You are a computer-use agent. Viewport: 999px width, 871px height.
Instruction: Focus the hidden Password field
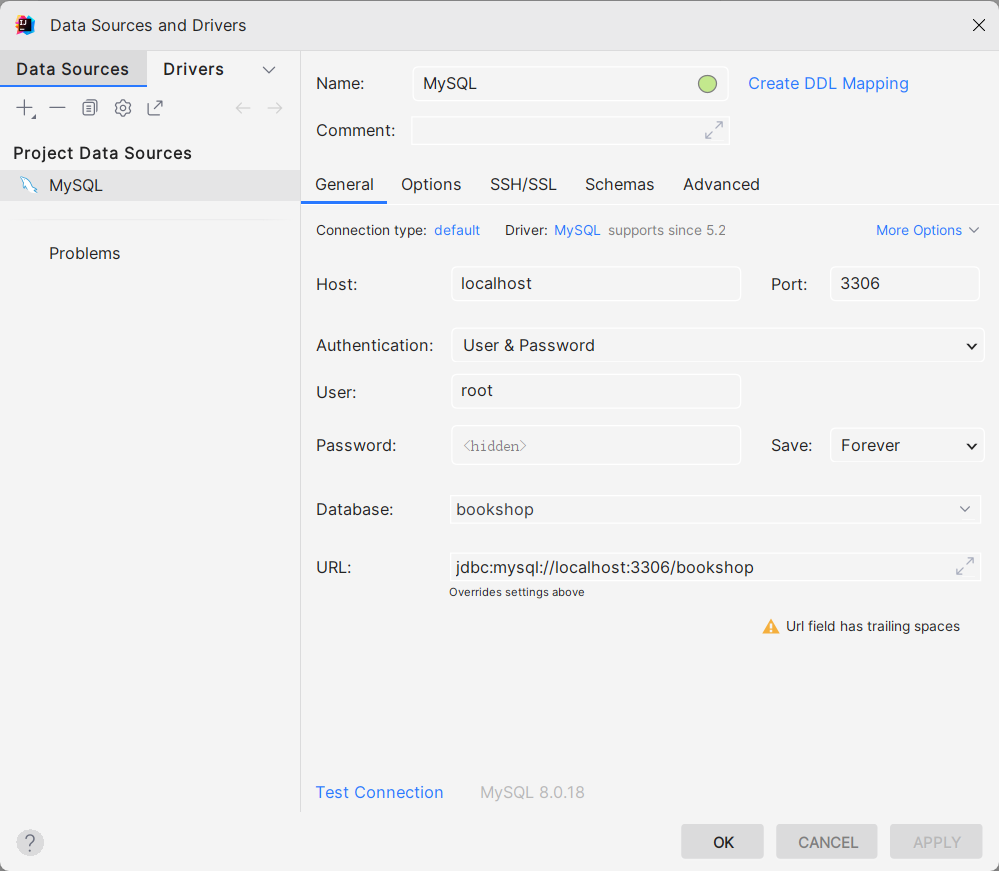(x=596, y=445)
